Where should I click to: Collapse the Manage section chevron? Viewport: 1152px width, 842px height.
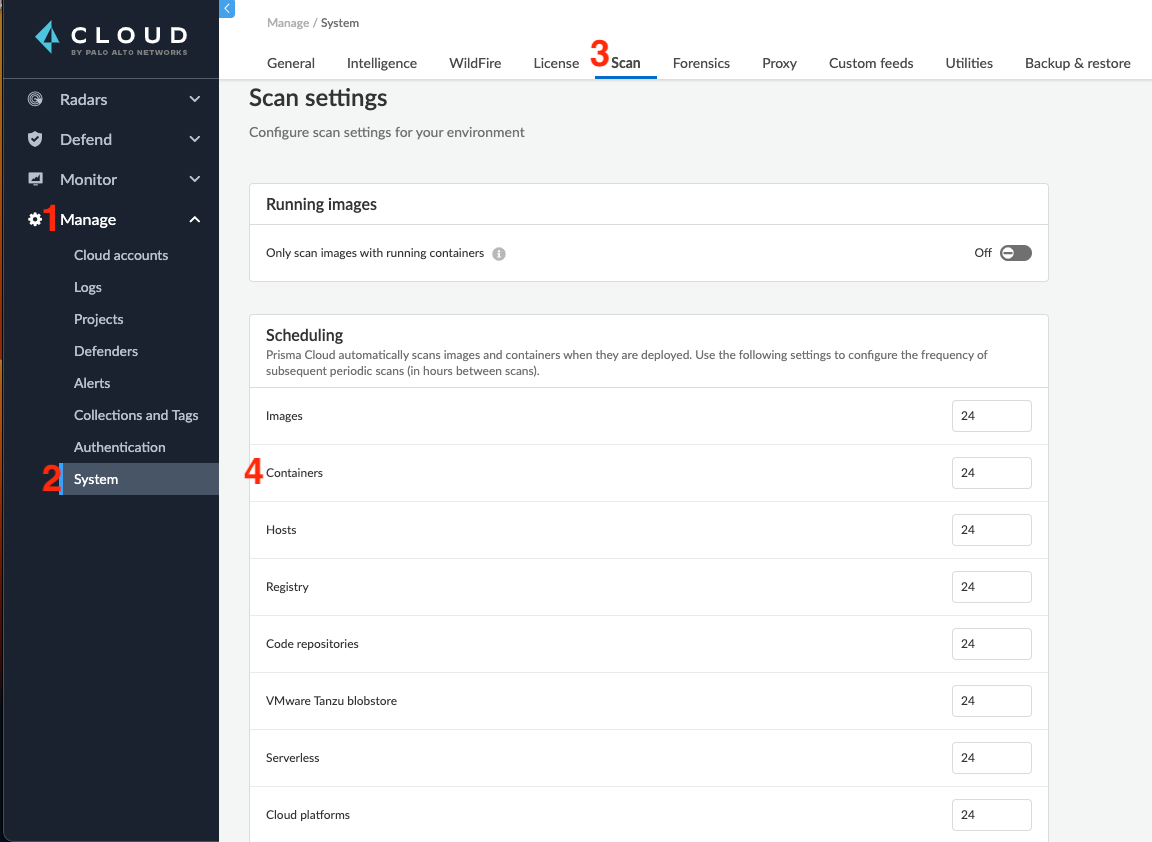pyautogui.click(x=195, y=219)
